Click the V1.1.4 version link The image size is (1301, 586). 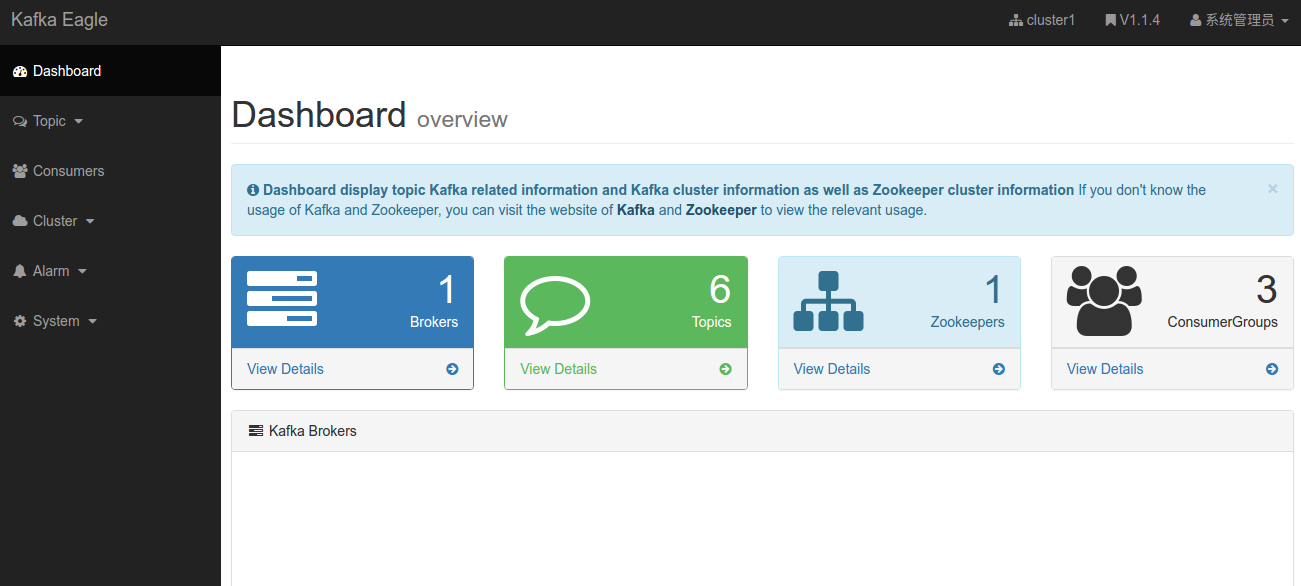(x=1132, y=20)
